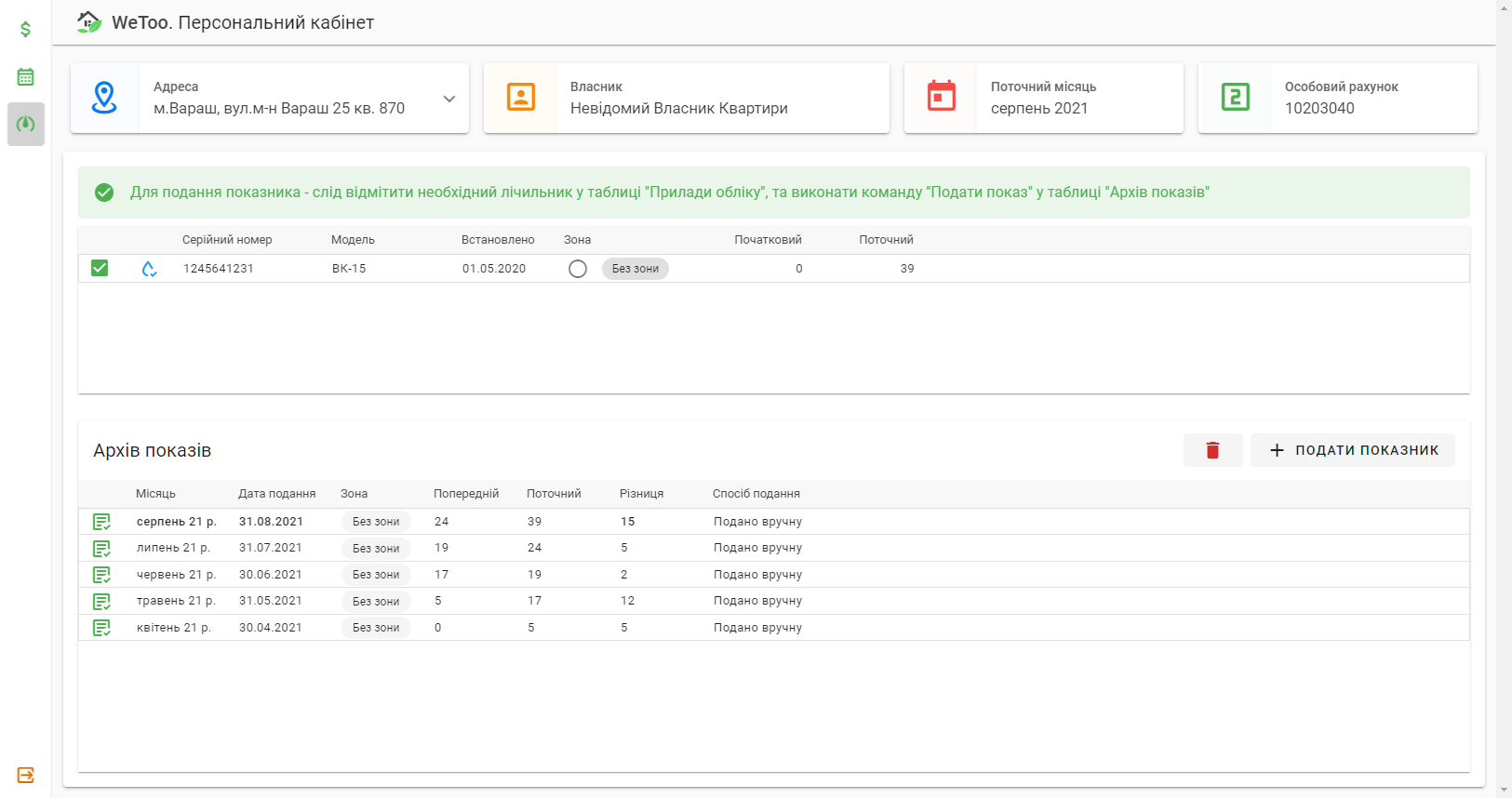Click reading icon for червень 21 р. row
Image resolution: width=1512 pixels, height=798 pixels.
tap(102, 575)
